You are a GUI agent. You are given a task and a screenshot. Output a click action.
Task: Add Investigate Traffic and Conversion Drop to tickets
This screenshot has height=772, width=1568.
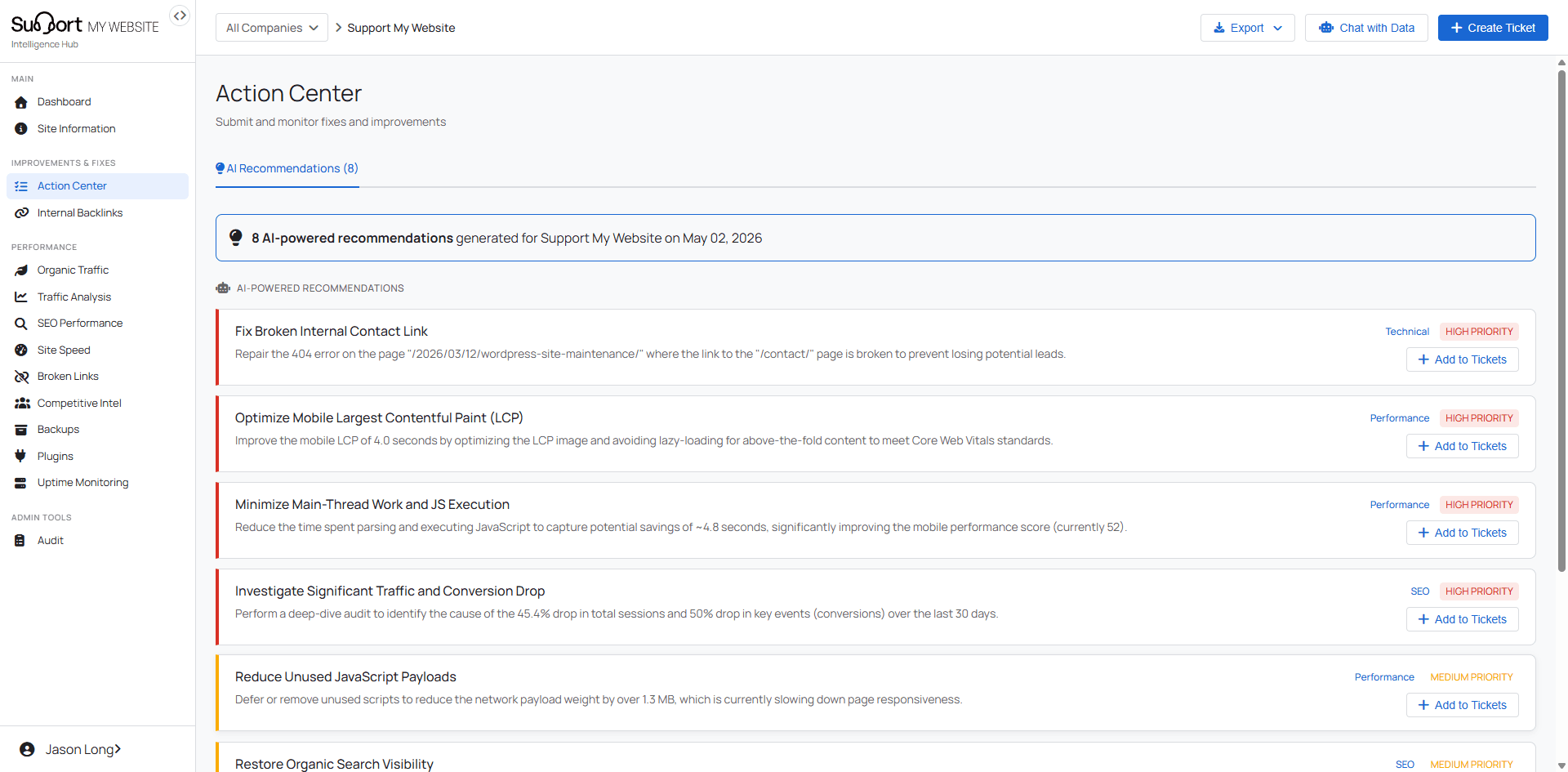pyautogui.click(x=1462, y=619)
